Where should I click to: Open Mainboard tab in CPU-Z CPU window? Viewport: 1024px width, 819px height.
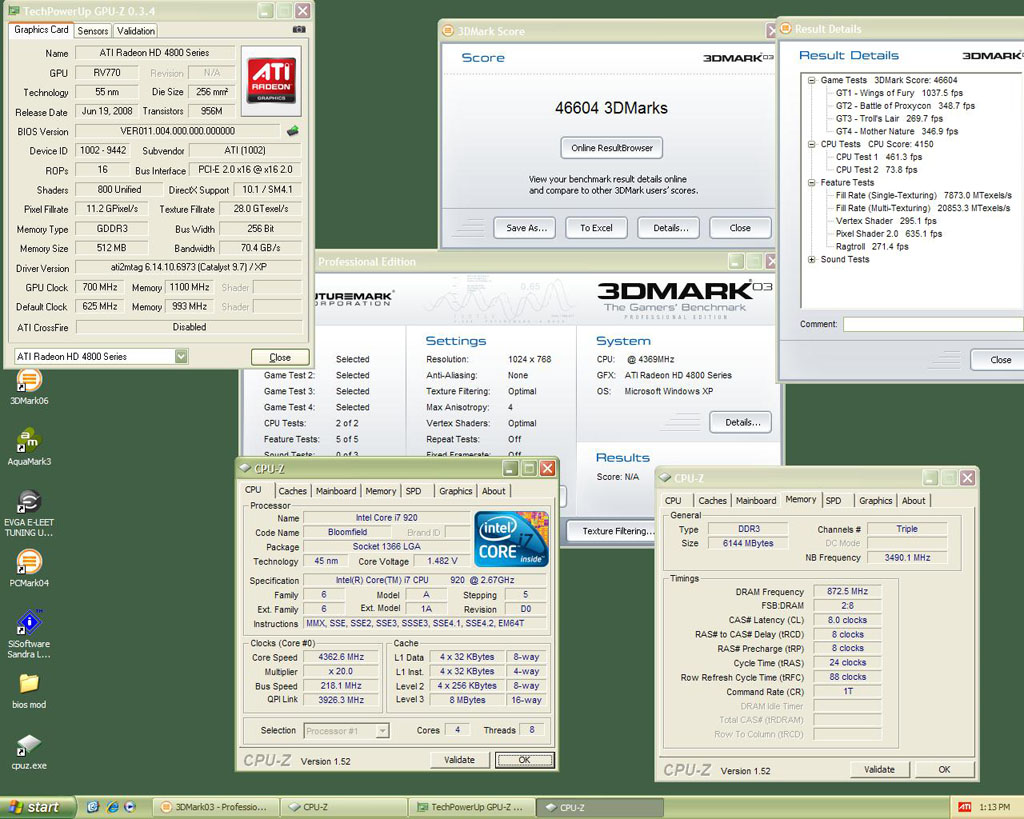click(x=336, y=491)
